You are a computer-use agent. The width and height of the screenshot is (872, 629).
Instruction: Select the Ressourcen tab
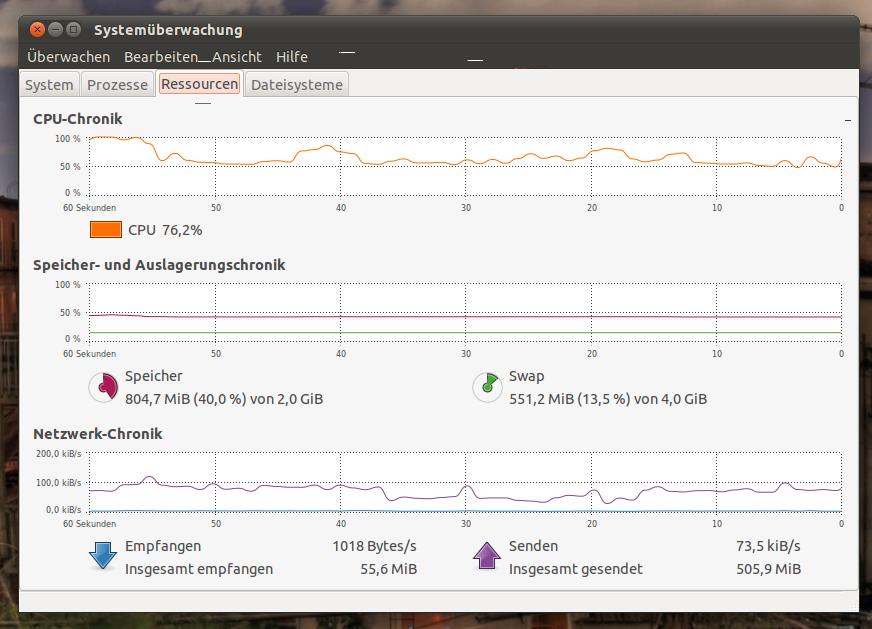[200, 84]
